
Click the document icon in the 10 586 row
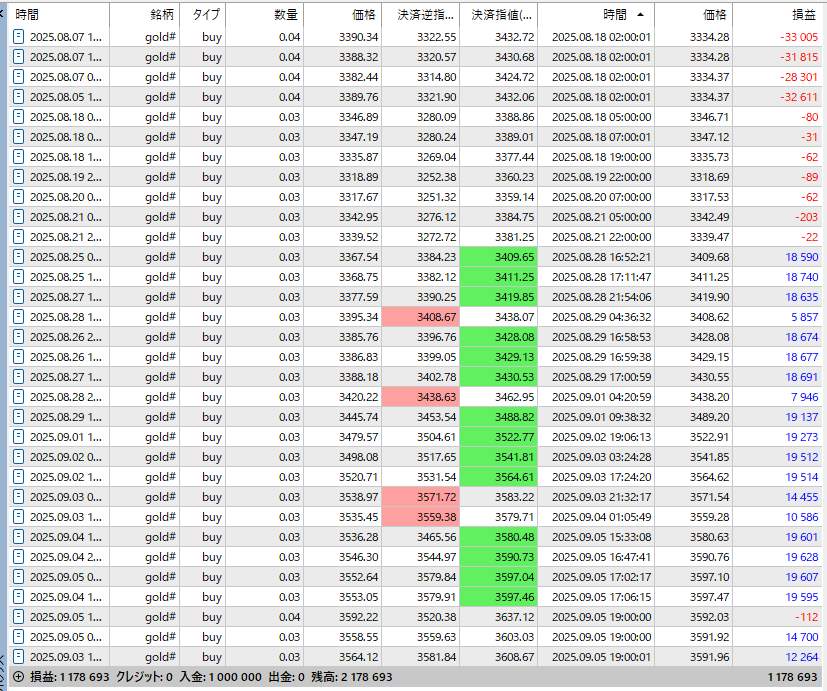coord(18,517)
